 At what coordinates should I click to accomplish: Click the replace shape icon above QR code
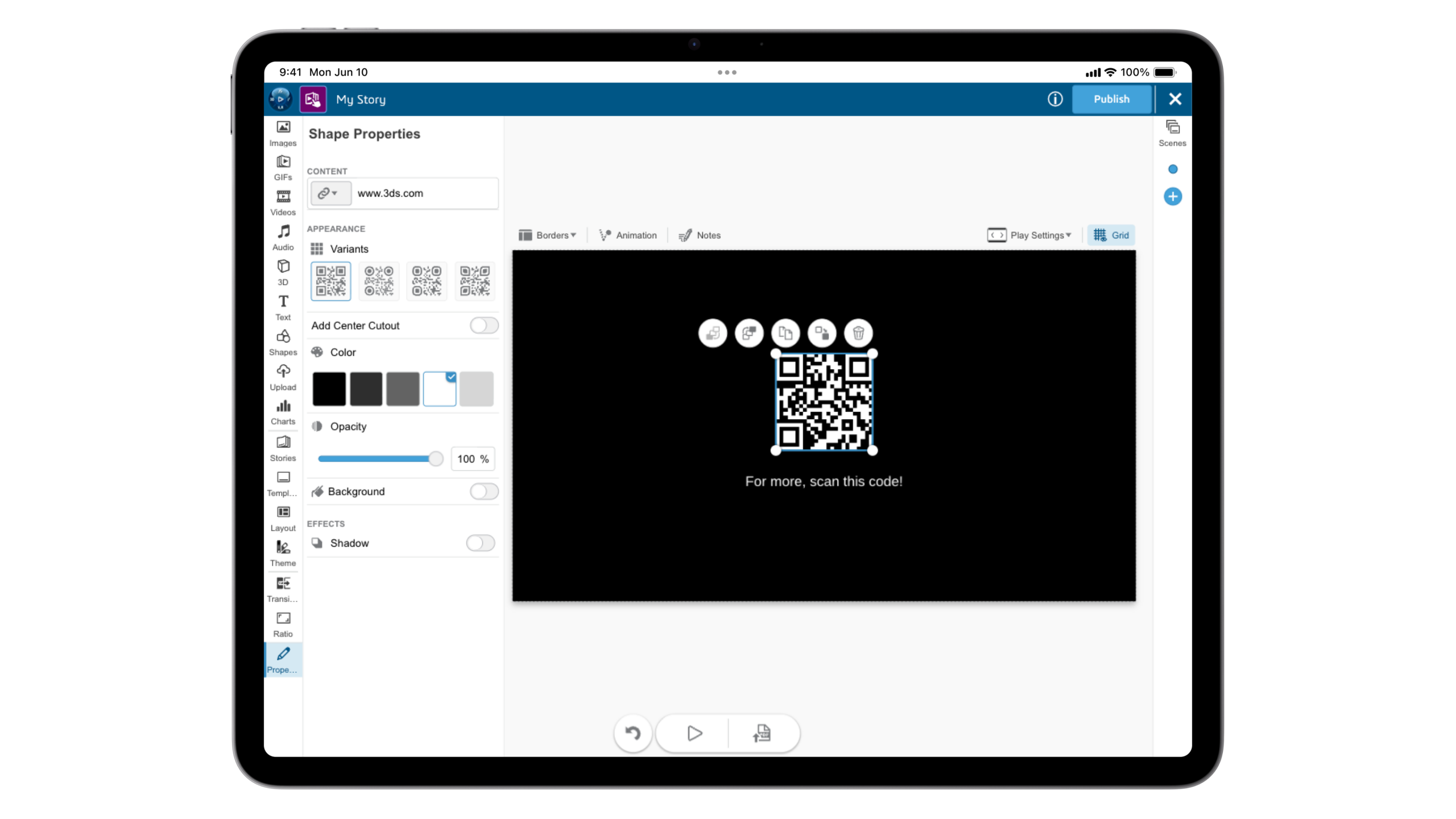(822, 333)
